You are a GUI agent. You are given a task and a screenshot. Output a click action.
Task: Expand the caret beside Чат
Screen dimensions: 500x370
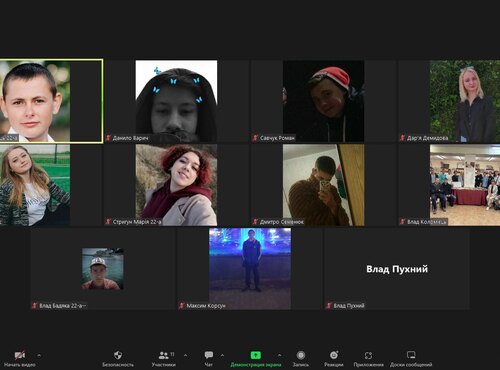coord(222,355)
